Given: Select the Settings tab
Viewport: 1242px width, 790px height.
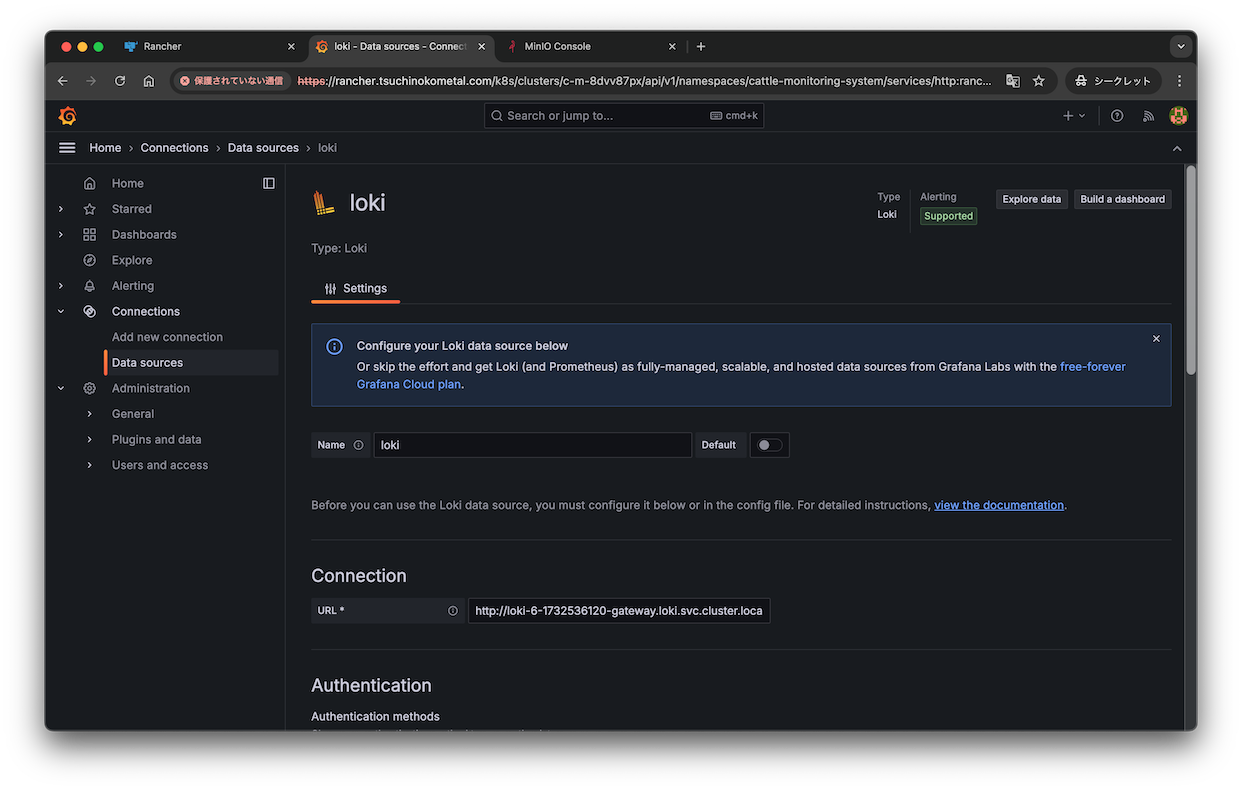Looking at the screenshot, I should pyautogui.click(x=356, y=289).
